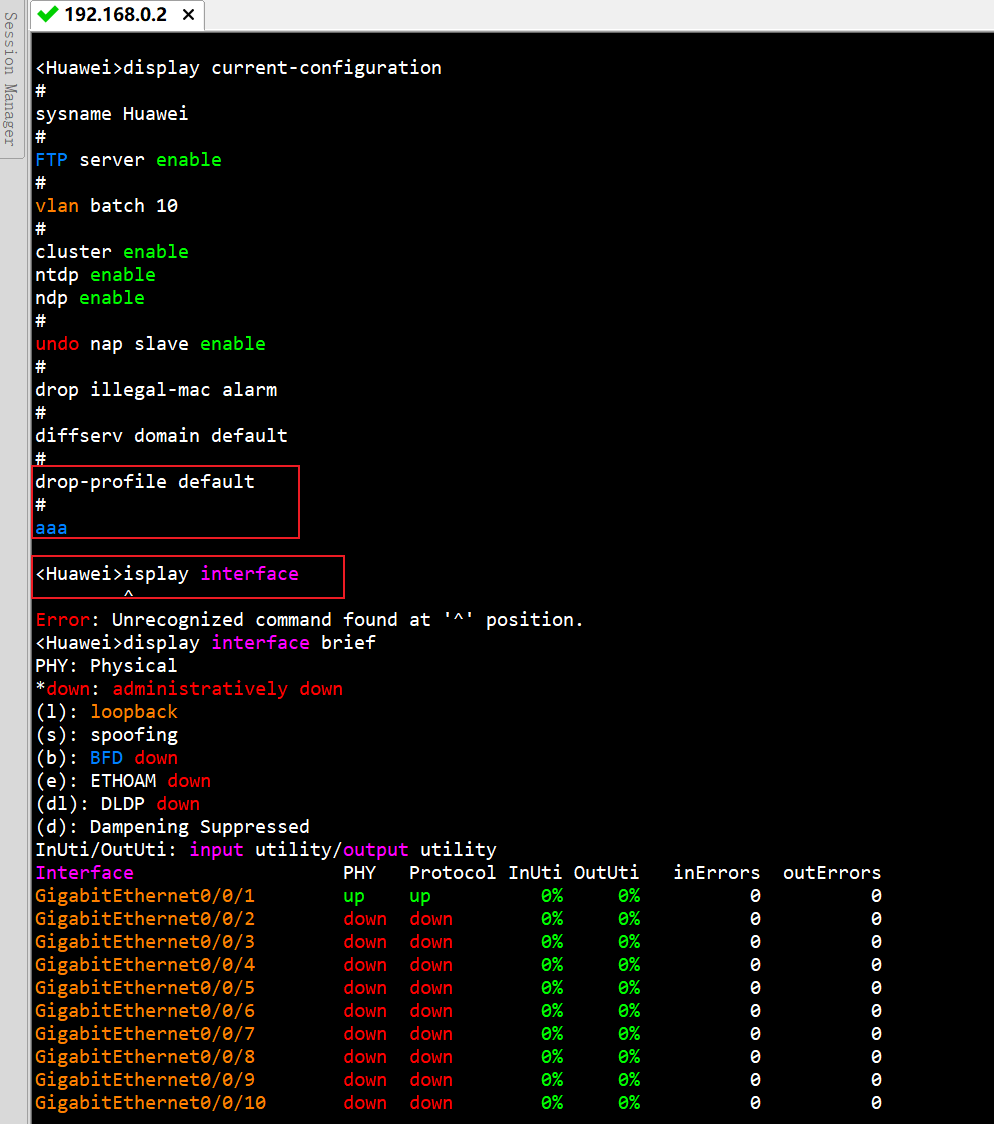Click the '*down: administratively down' legend line
The height and width of the screenshot is (1124, 994).
coord(189,689)
